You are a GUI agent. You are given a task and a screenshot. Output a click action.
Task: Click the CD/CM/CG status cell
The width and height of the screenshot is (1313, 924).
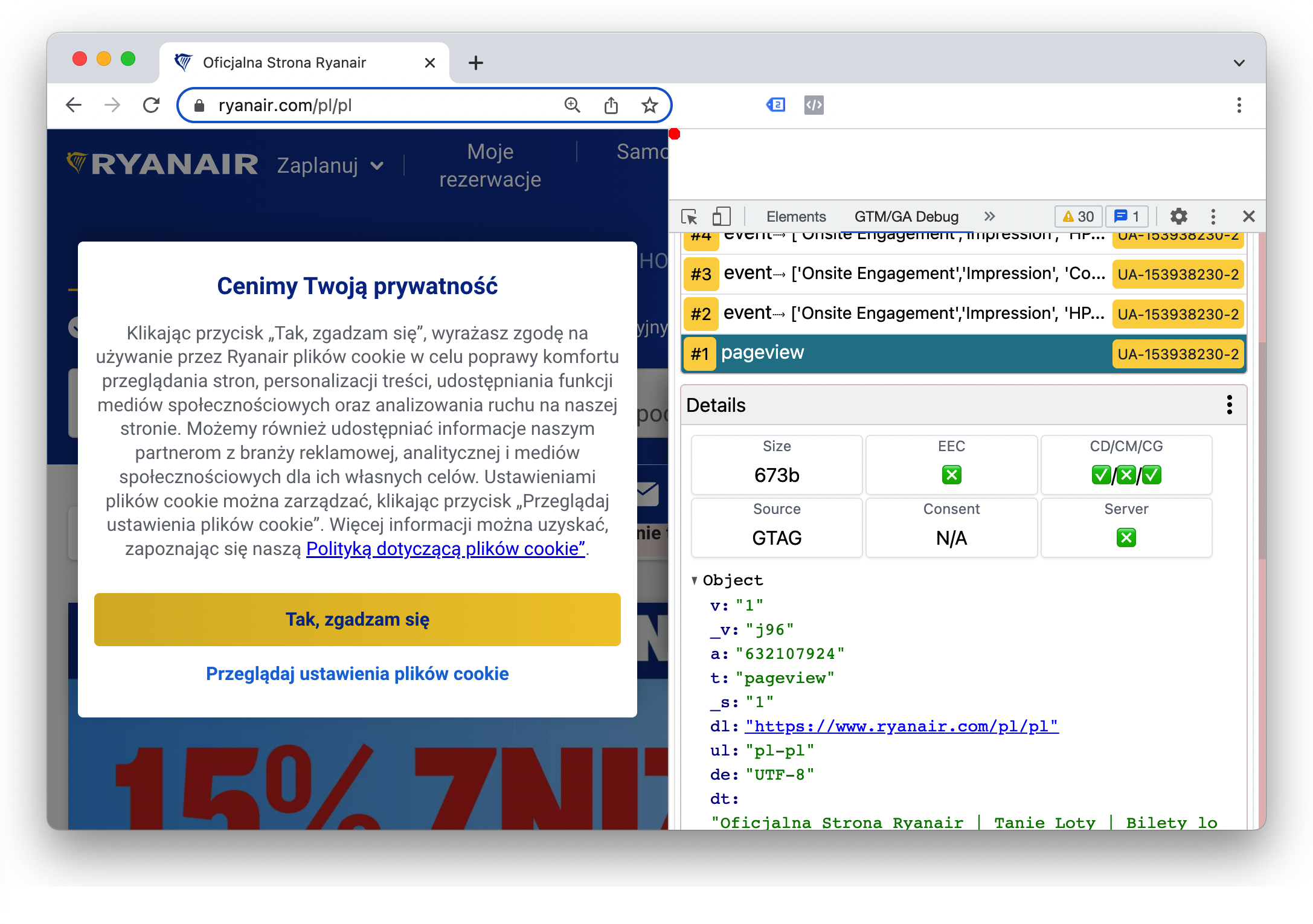click(x=1126, y=464)
